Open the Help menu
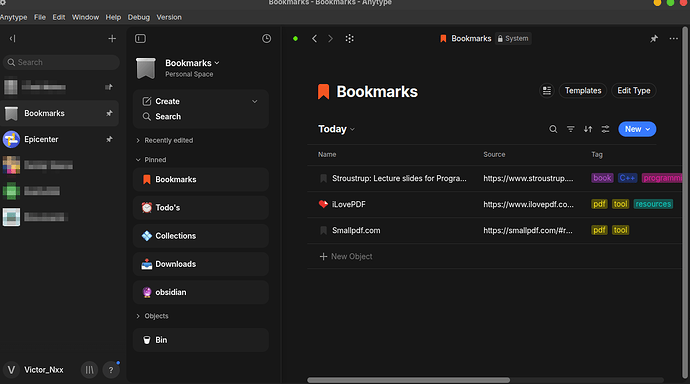This screenshot has height=384, width=690. pyautogui.click(x=113, y=17)
